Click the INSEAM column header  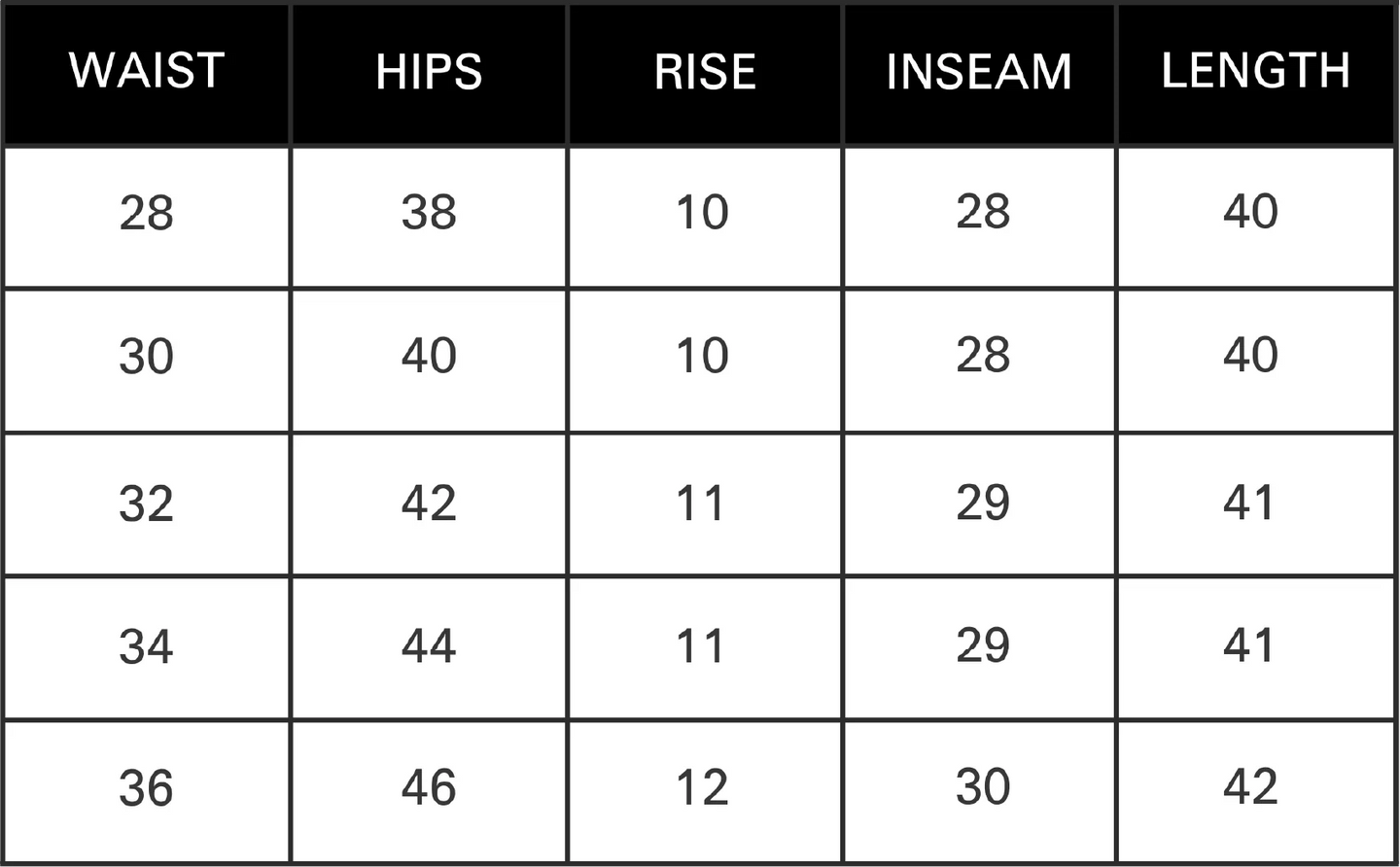tap(979, 72)
